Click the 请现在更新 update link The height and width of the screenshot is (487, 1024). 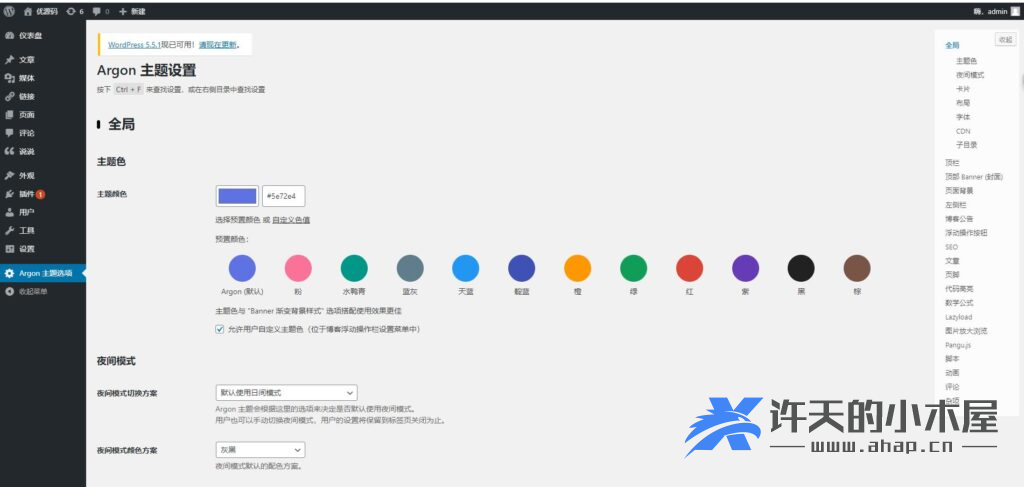[x=217, y=45]
